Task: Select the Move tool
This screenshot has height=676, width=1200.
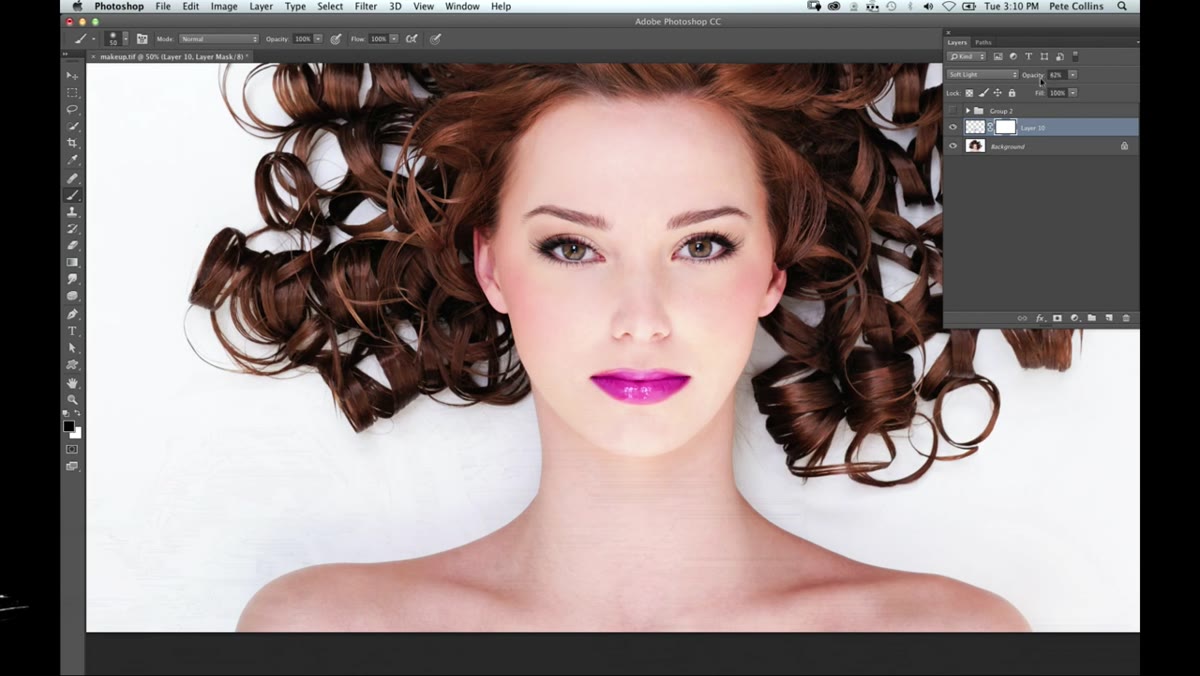Action: click(x=72, y=75)
